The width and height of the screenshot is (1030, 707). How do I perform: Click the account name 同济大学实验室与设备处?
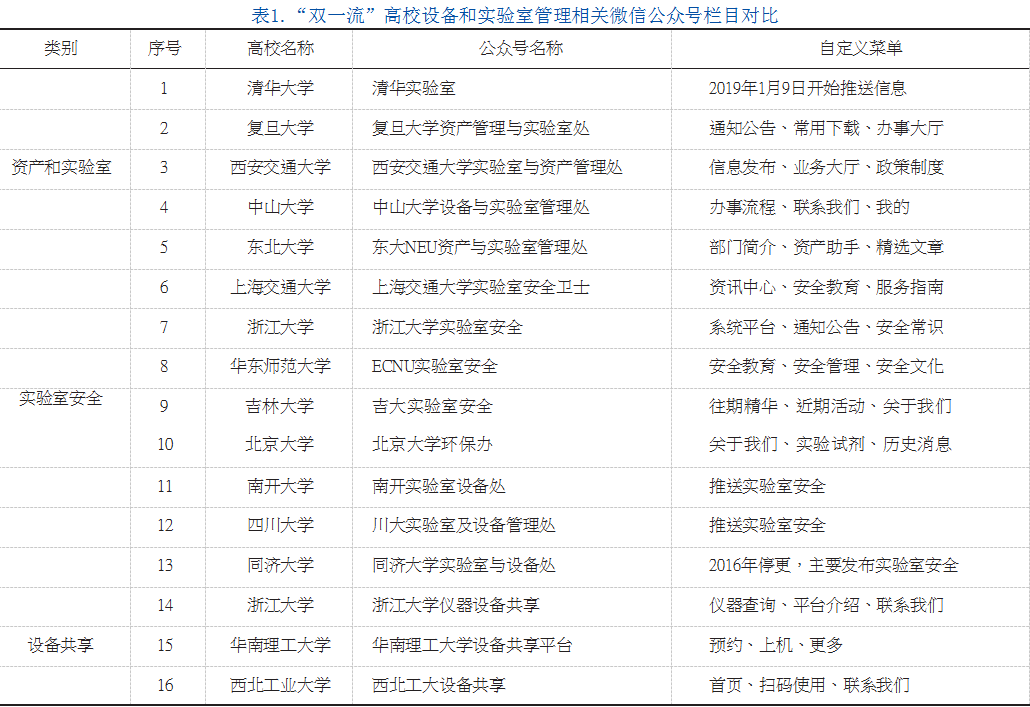464,565
